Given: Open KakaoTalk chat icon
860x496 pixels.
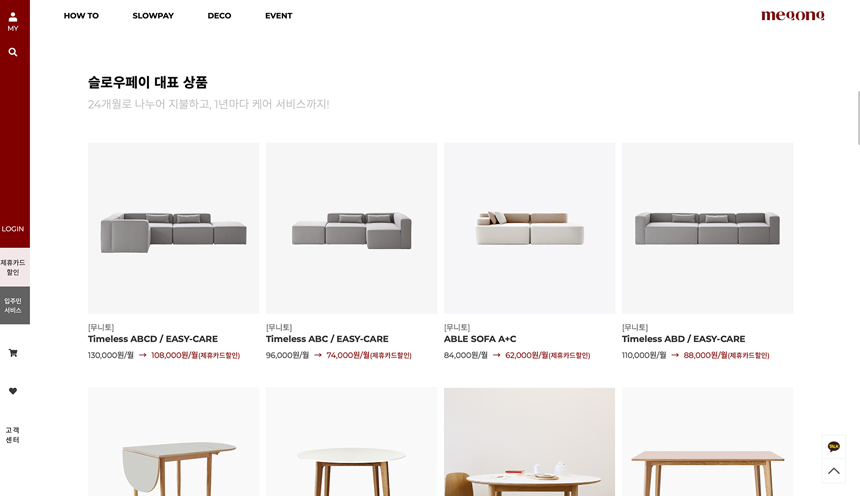Looking at the screenshot, I should click(x=834, y=447).
